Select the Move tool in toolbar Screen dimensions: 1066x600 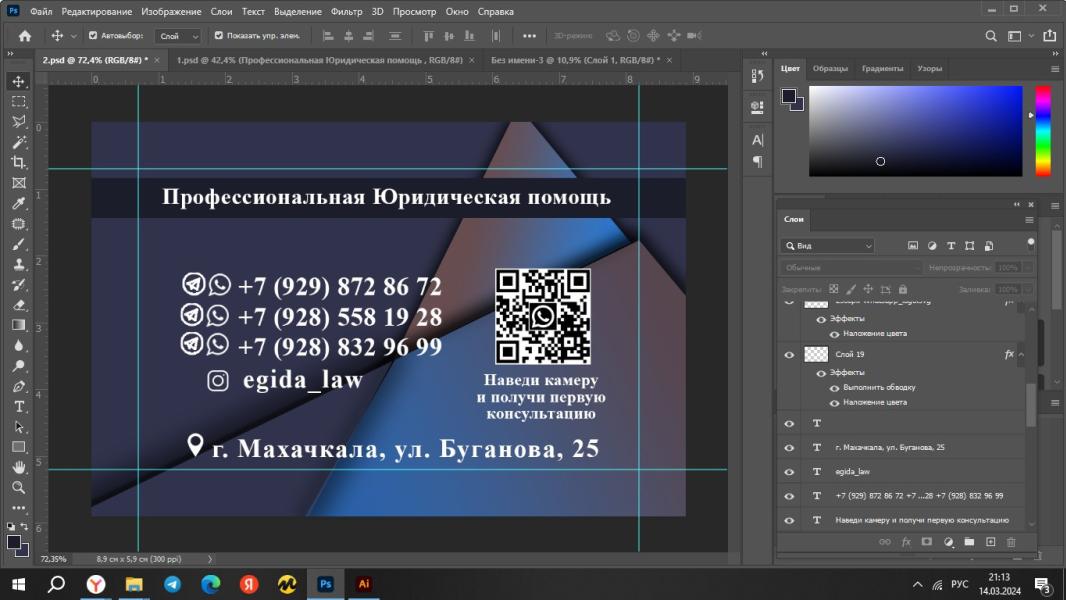pos(18,82)
